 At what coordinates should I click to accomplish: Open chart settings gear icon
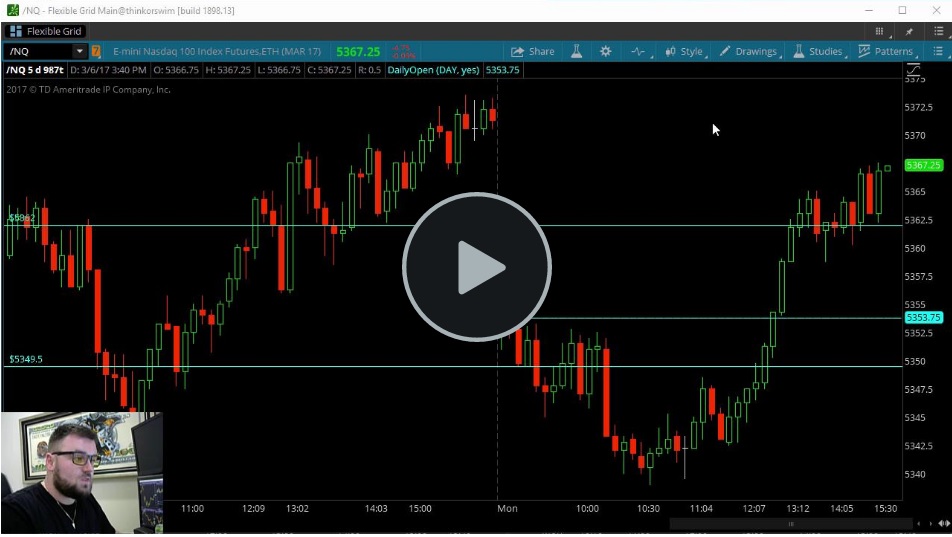click(605, 52)
